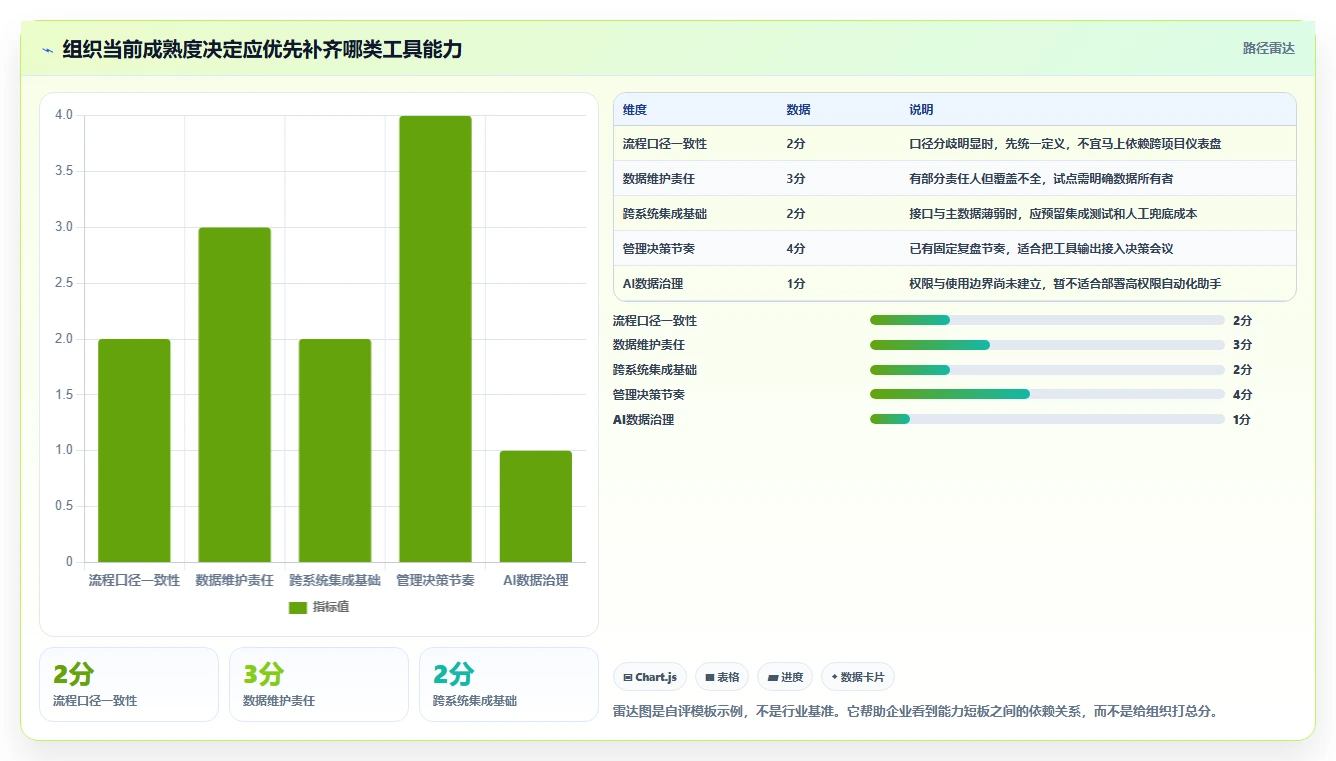Select the 数据维护责任 table row cell
The height and width of the screenshot is (761, 1336).
click(659, 179)
